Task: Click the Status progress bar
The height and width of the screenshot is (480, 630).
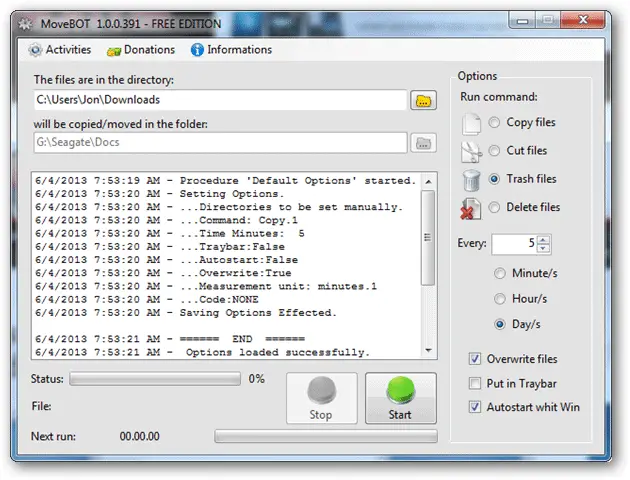Action: [155, 379]
